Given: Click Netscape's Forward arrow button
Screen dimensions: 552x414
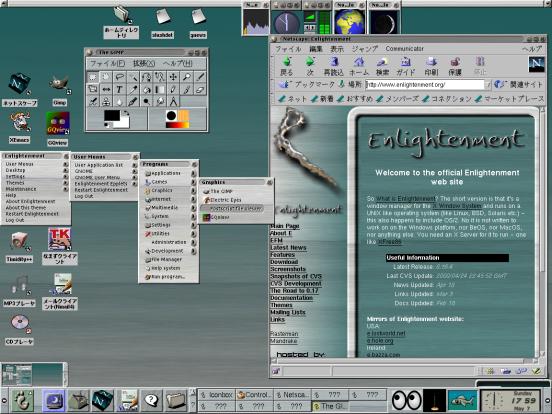Looking at the screenshot, I should [310, 66].
